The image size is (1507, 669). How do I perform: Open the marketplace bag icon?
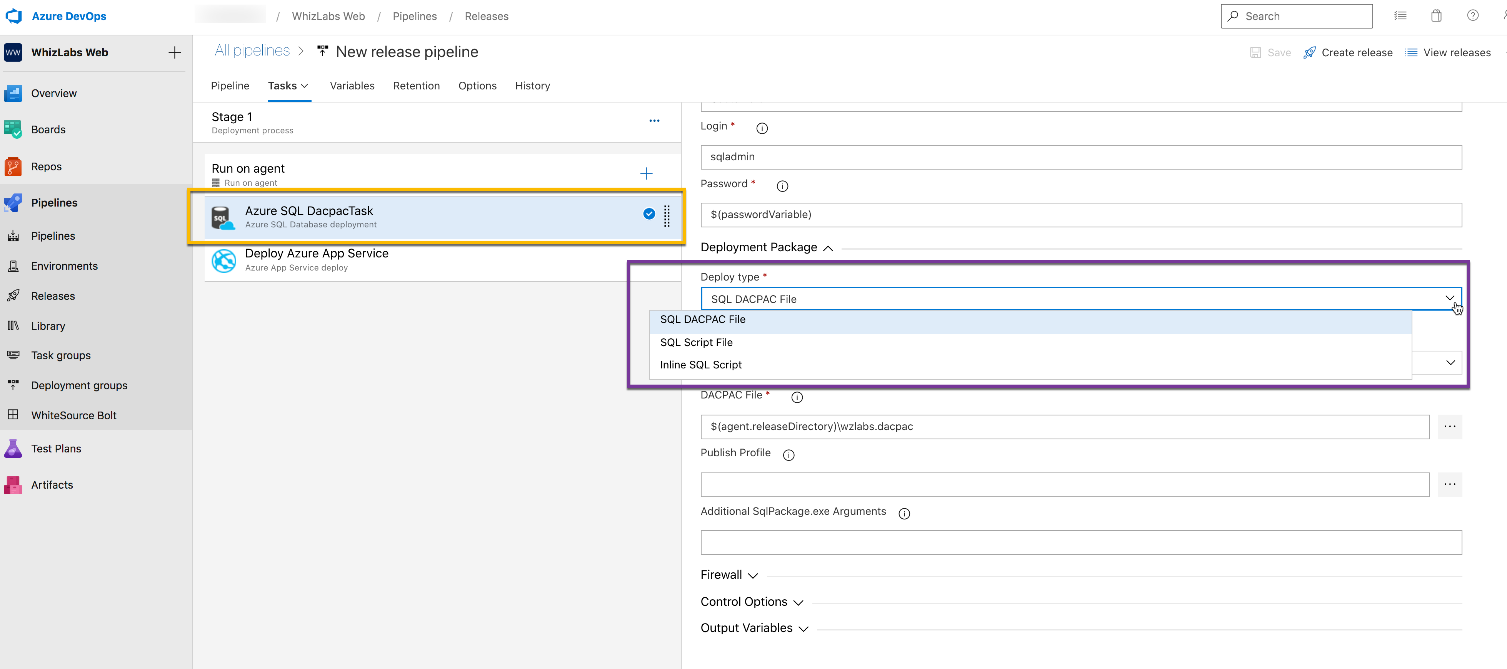point(1436,16)
